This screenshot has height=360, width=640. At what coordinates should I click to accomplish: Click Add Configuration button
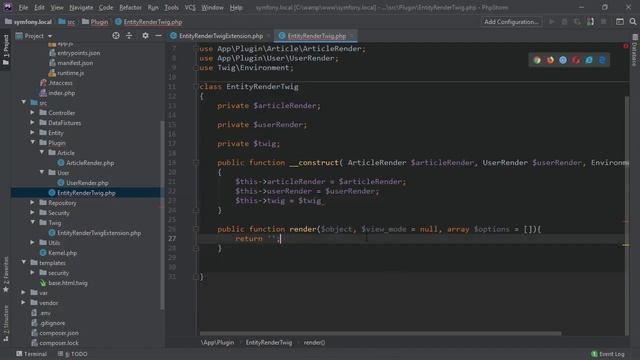pos(511,22)
